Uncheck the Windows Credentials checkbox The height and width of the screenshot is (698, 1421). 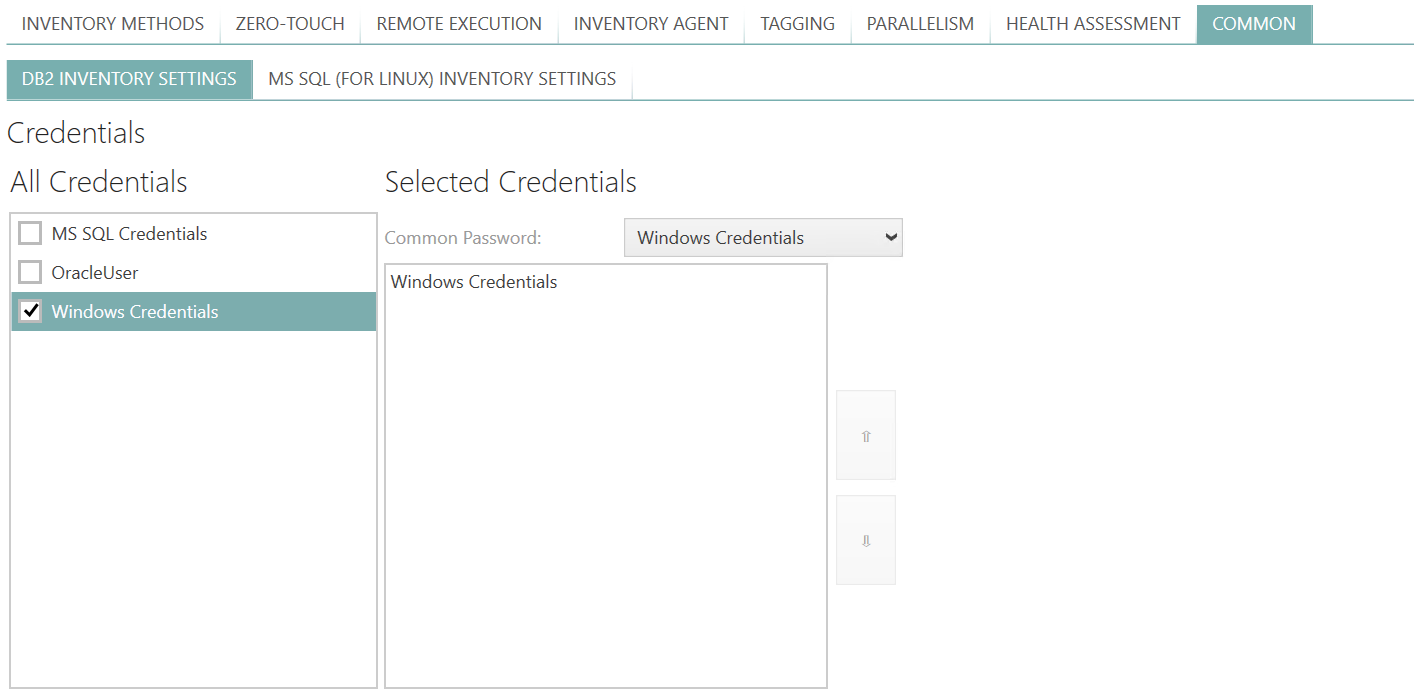(29, 311)
